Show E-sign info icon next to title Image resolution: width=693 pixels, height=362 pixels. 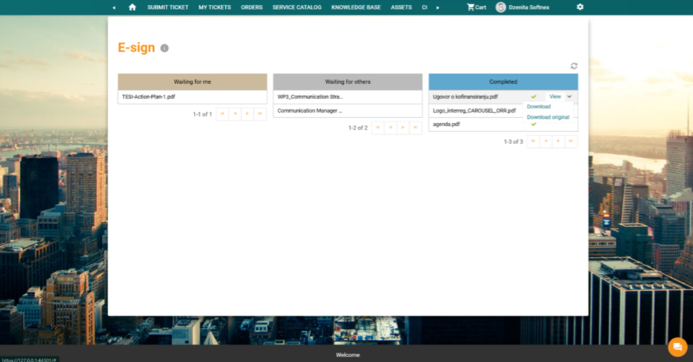click(x=164, y=48)
